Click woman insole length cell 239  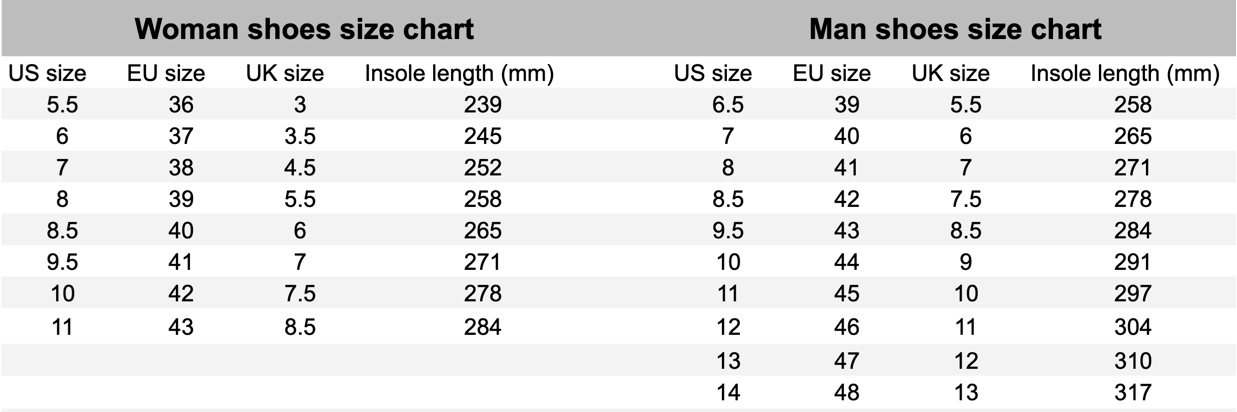[x=483, y=105]
